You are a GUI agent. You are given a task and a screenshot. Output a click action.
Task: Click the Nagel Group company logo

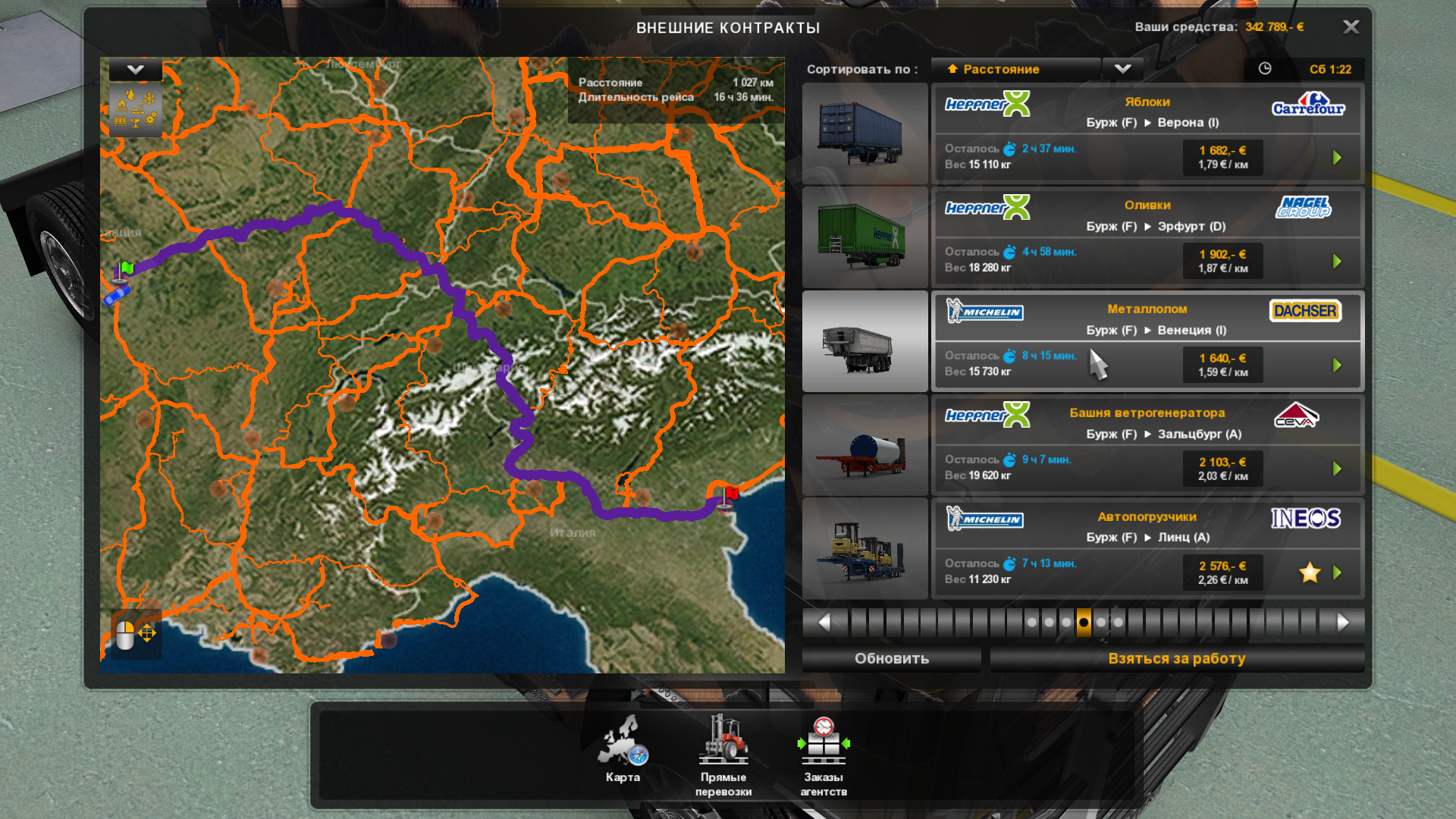pos(1304,207)
